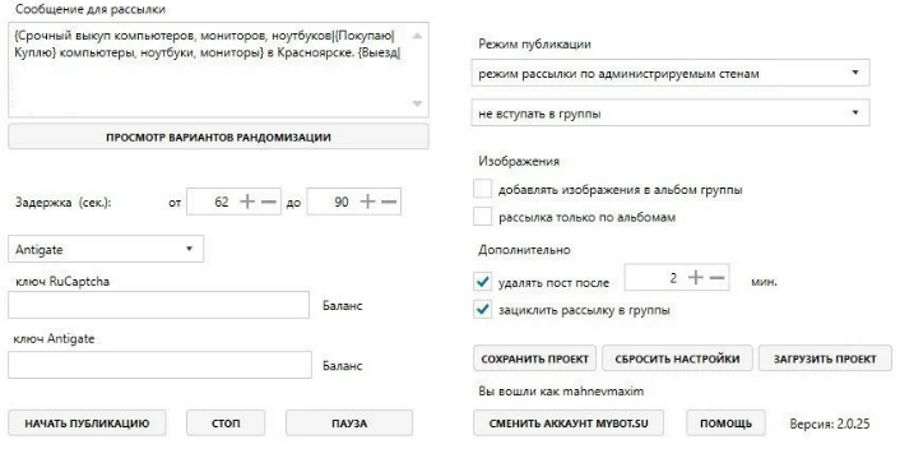This screenshot has width=900, height=449.
Task: Toggle 'зациклить рассылку в группы' checkbox
Action: point(483,310)
